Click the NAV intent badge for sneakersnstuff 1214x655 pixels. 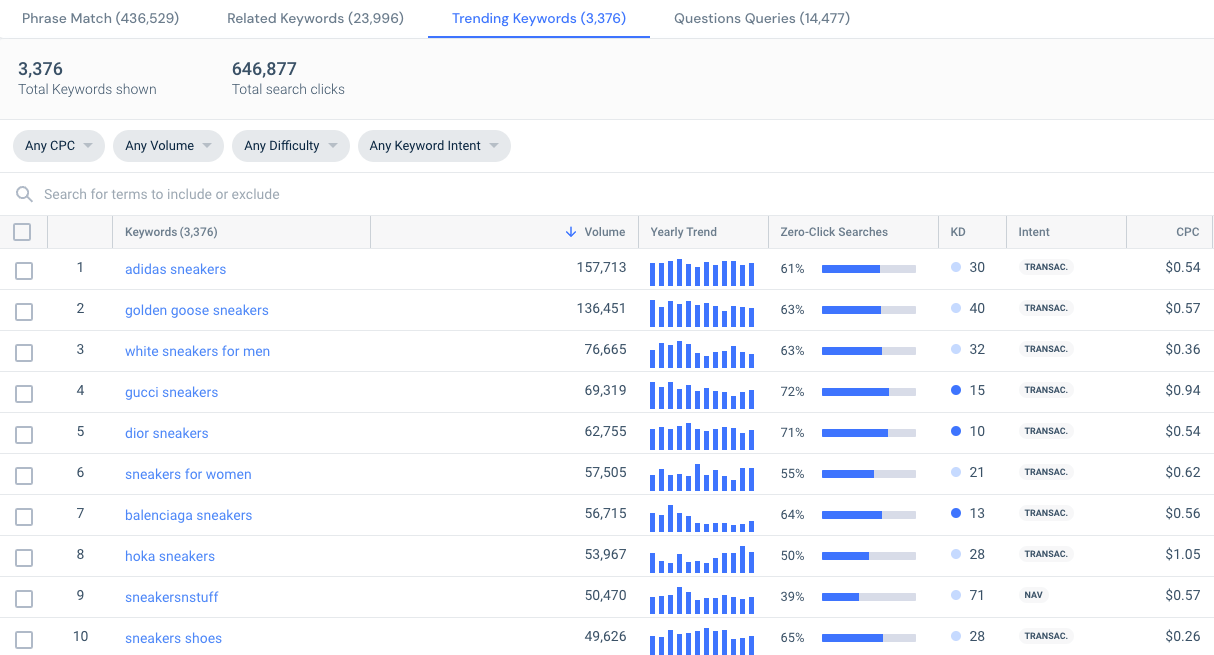[x=1033, y=594]
